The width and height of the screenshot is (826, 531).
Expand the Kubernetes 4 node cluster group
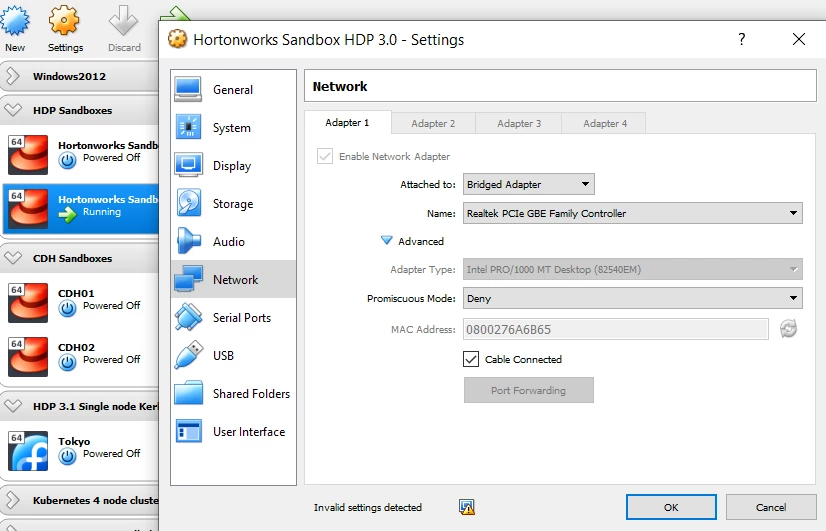(13, 500)
